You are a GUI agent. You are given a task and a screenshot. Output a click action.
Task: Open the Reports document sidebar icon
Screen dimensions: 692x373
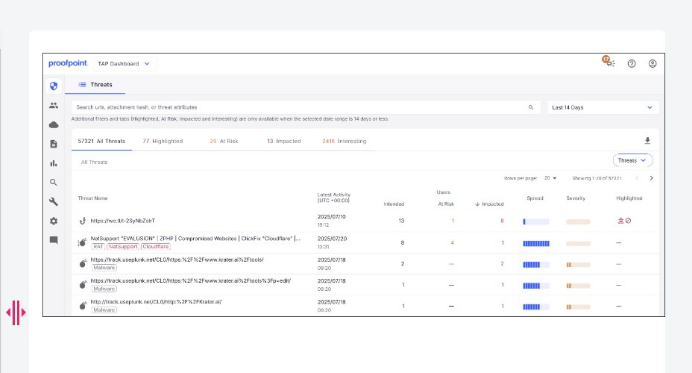(x=53, y=144)
